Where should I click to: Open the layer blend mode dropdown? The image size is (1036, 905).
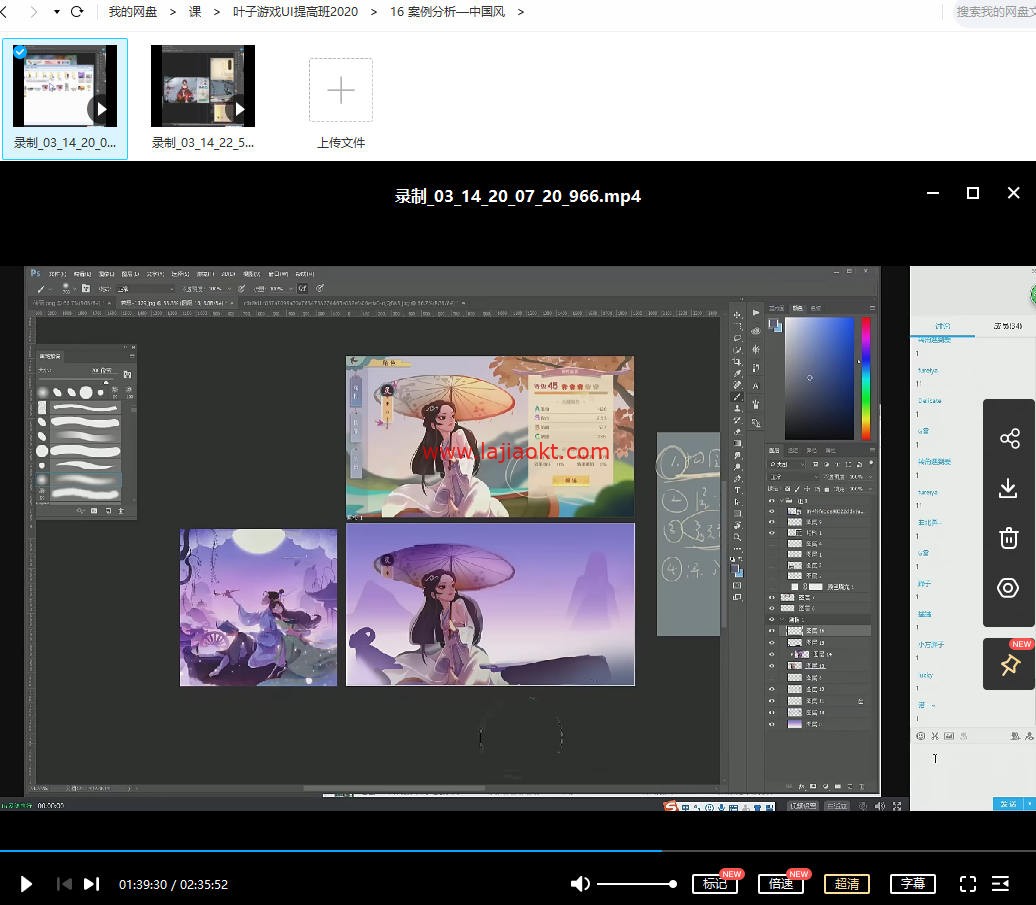pos(792,476)
